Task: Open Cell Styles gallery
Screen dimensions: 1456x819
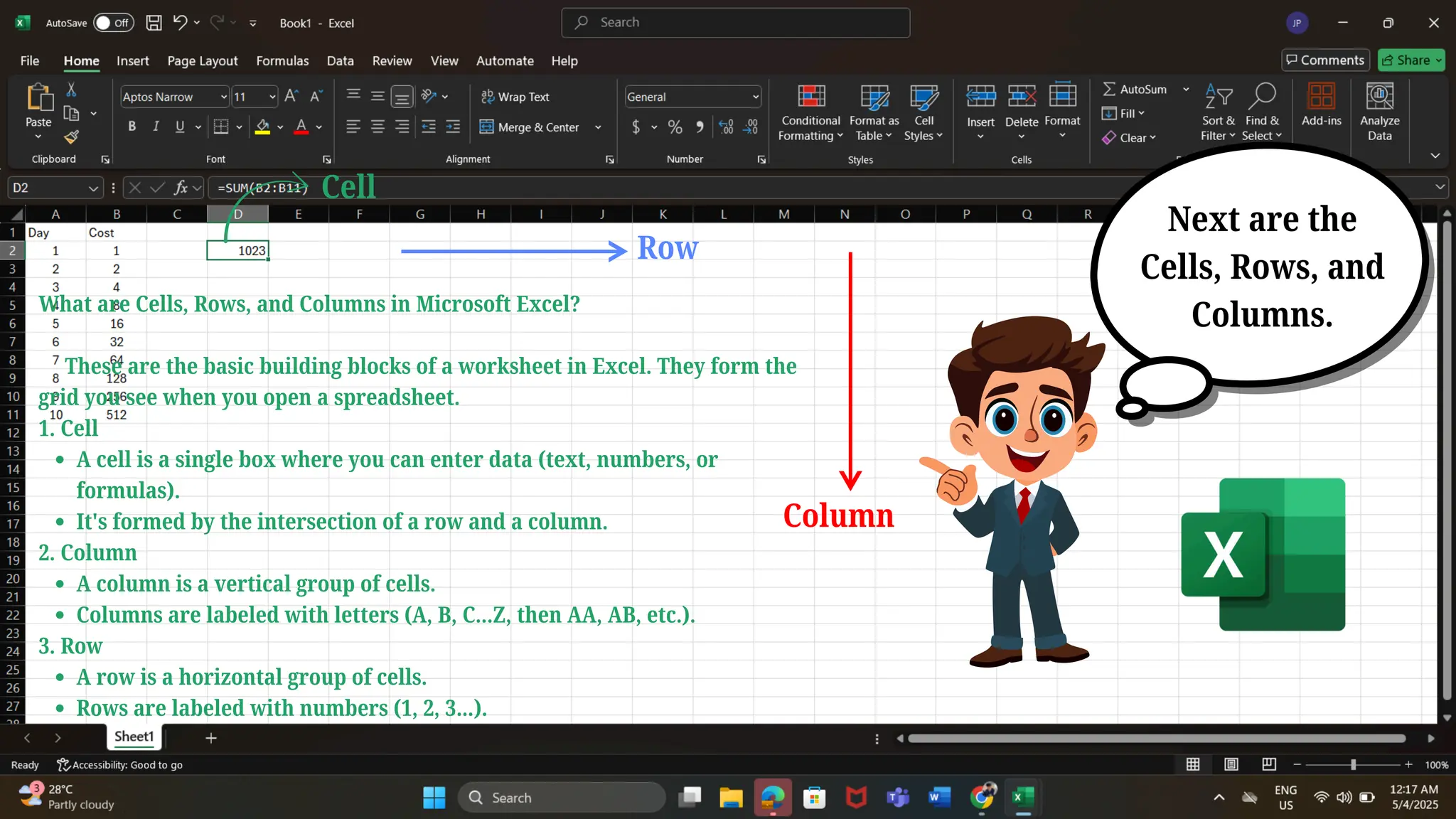Action: point(924,112)
